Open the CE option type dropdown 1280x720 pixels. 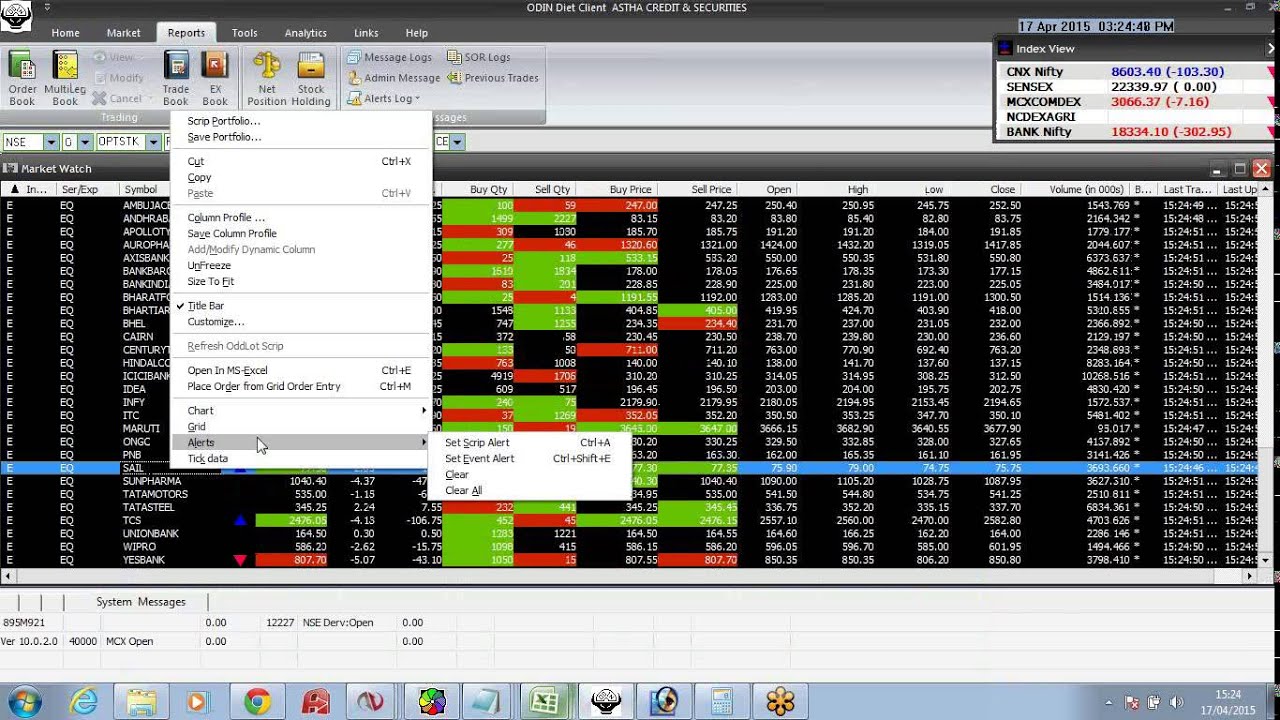pos(457,142)
